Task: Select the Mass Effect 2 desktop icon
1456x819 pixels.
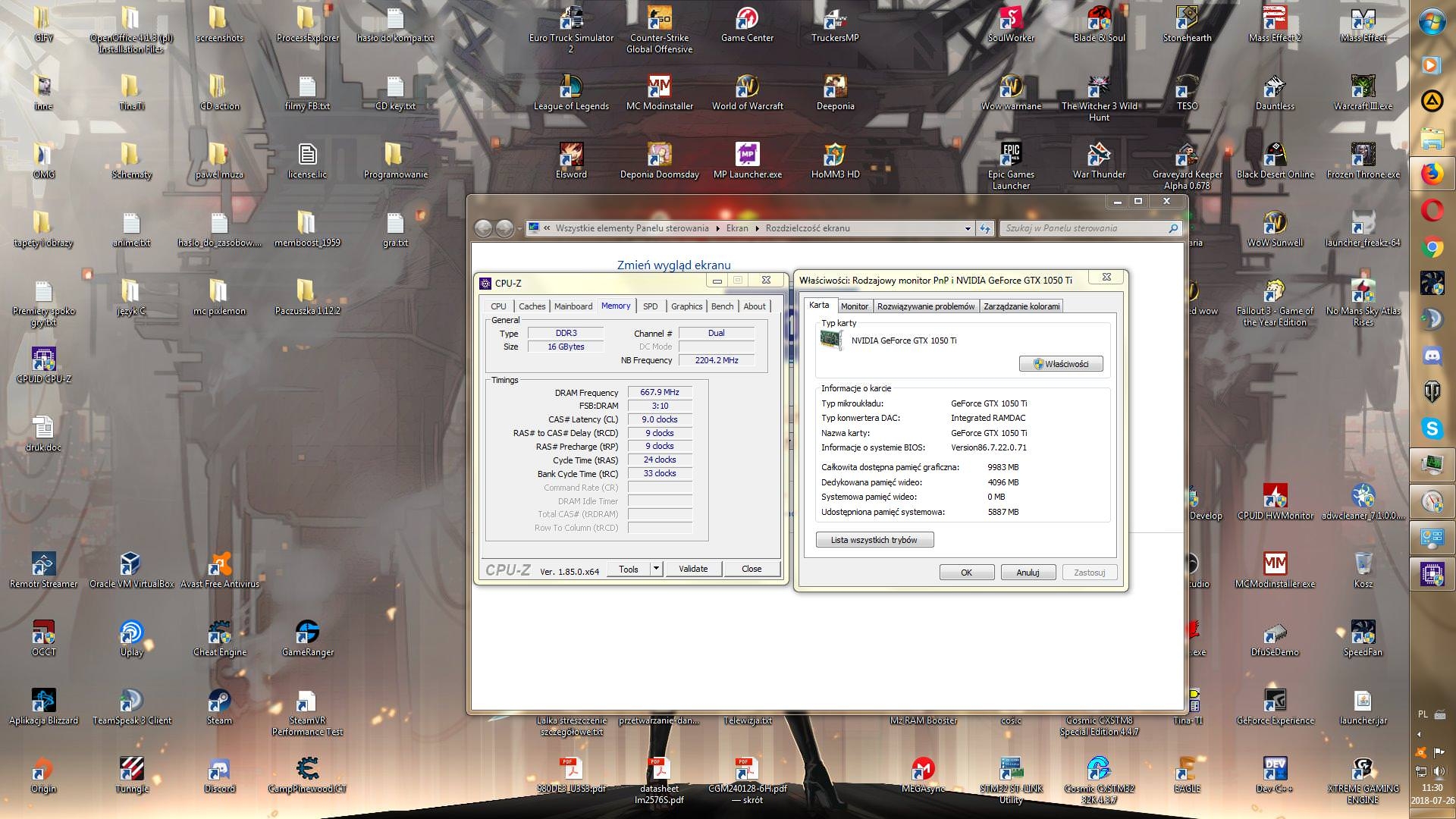Action: pyautogui.click(x=1275, y=24)
